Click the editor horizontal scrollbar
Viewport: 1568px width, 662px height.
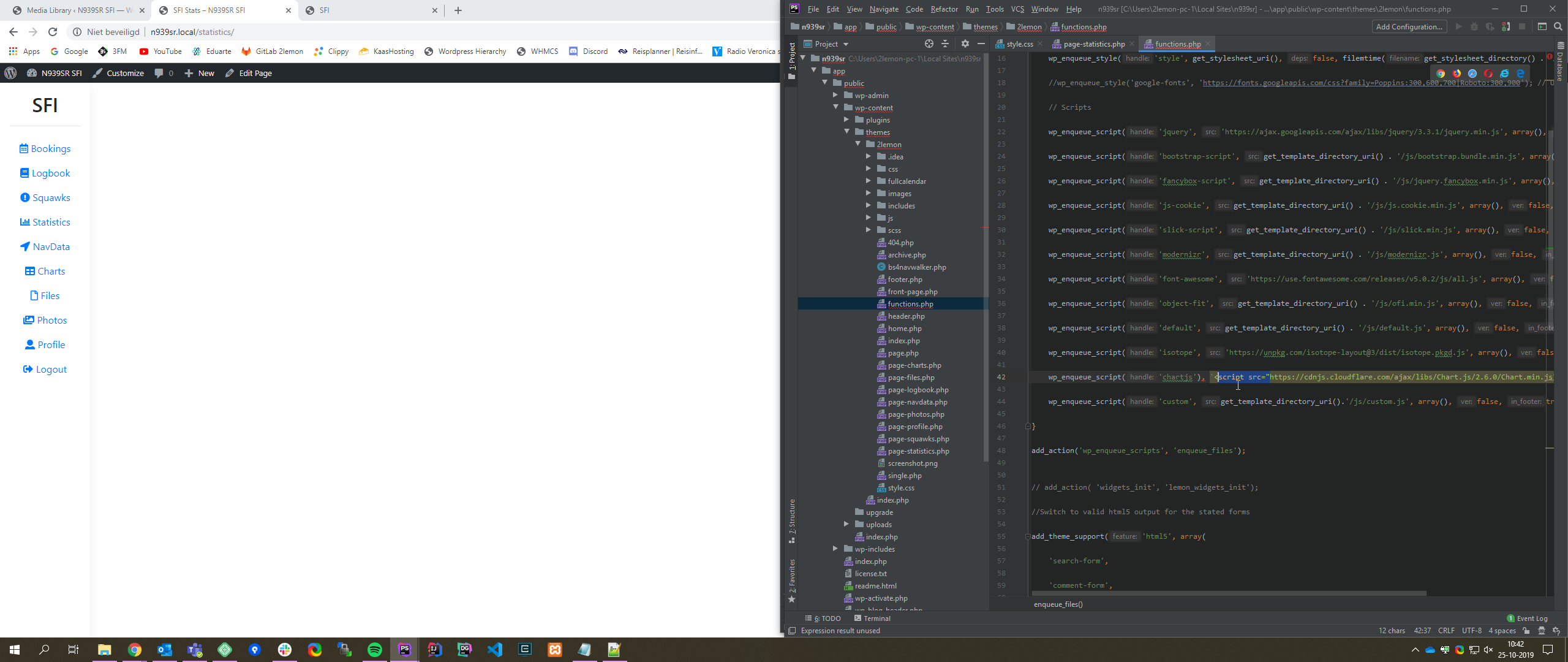click(x=1228, y=593)
